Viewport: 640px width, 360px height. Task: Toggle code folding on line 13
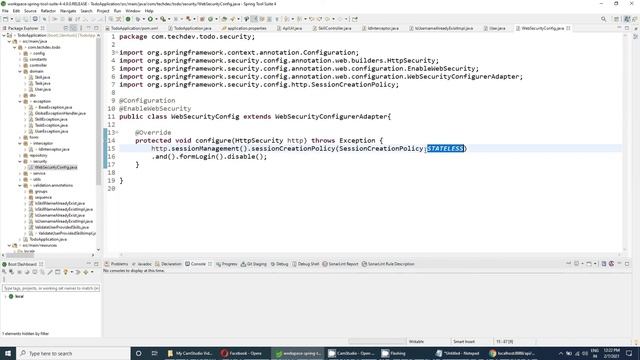pos(117,132)
